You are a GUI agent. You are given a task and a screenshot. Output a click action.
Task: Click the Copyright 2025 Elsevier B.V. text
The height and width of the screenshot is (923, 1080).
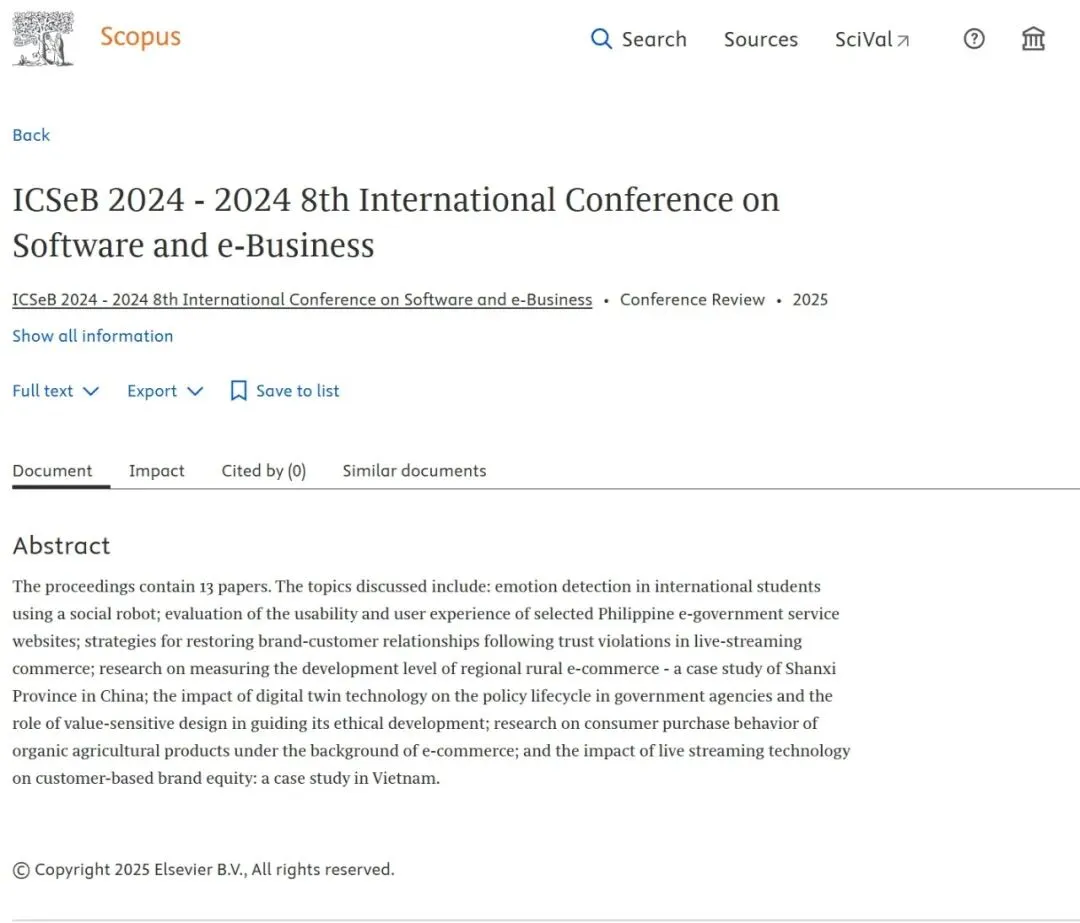214,869
